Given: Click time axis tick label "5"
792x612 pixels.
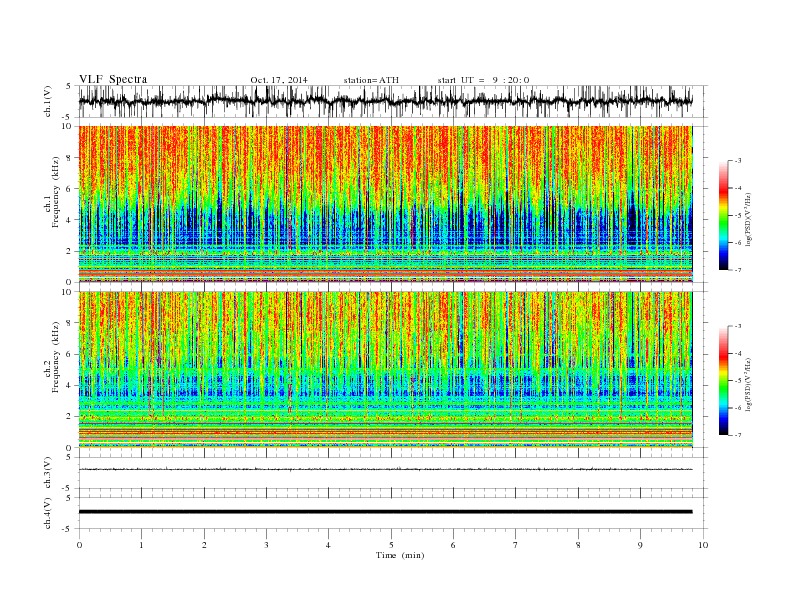Looking at the screenshot, I should tap(391, 545).
